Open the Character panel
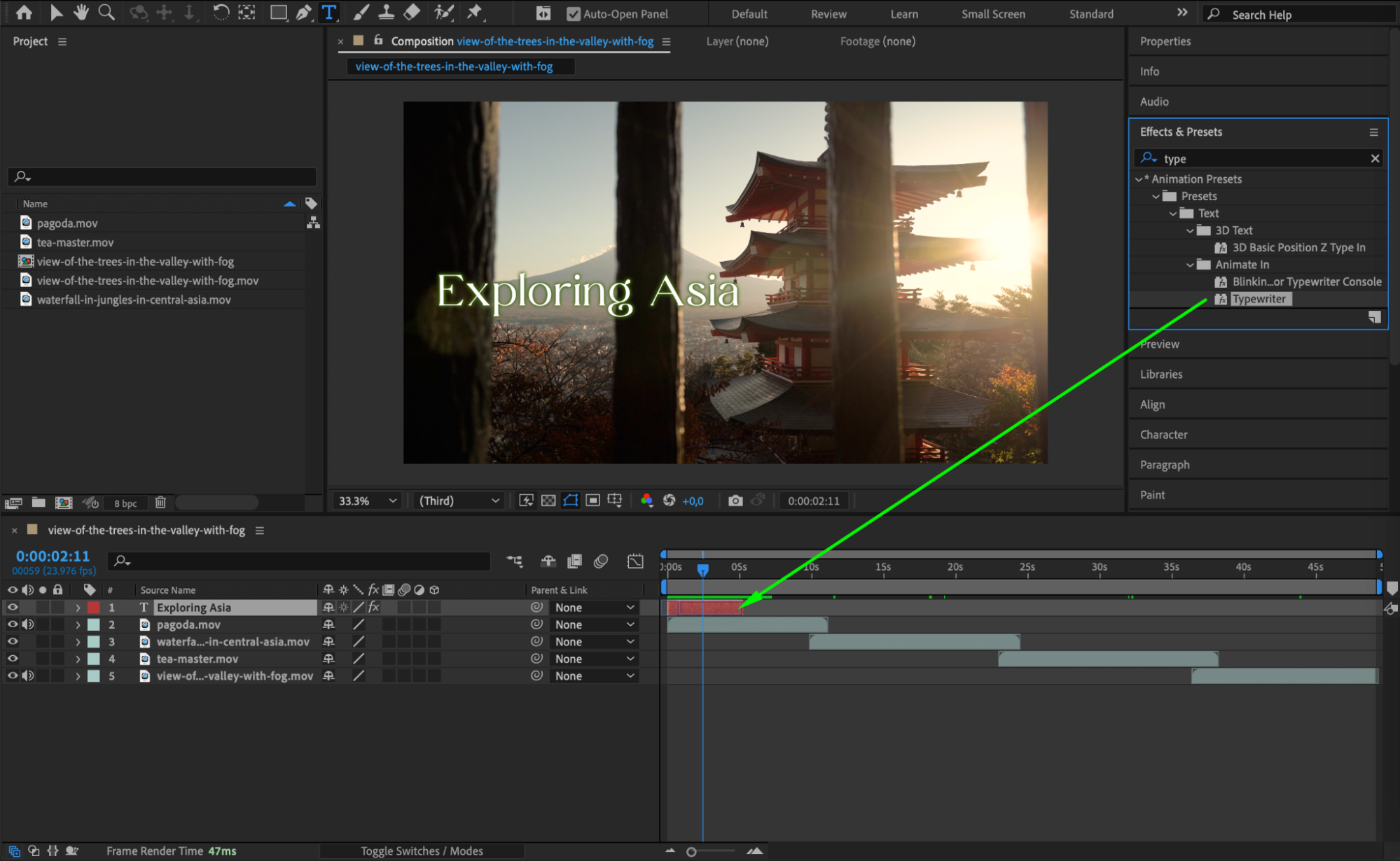This screenshot has height=861, width=1400. [x=1163, y=435]
